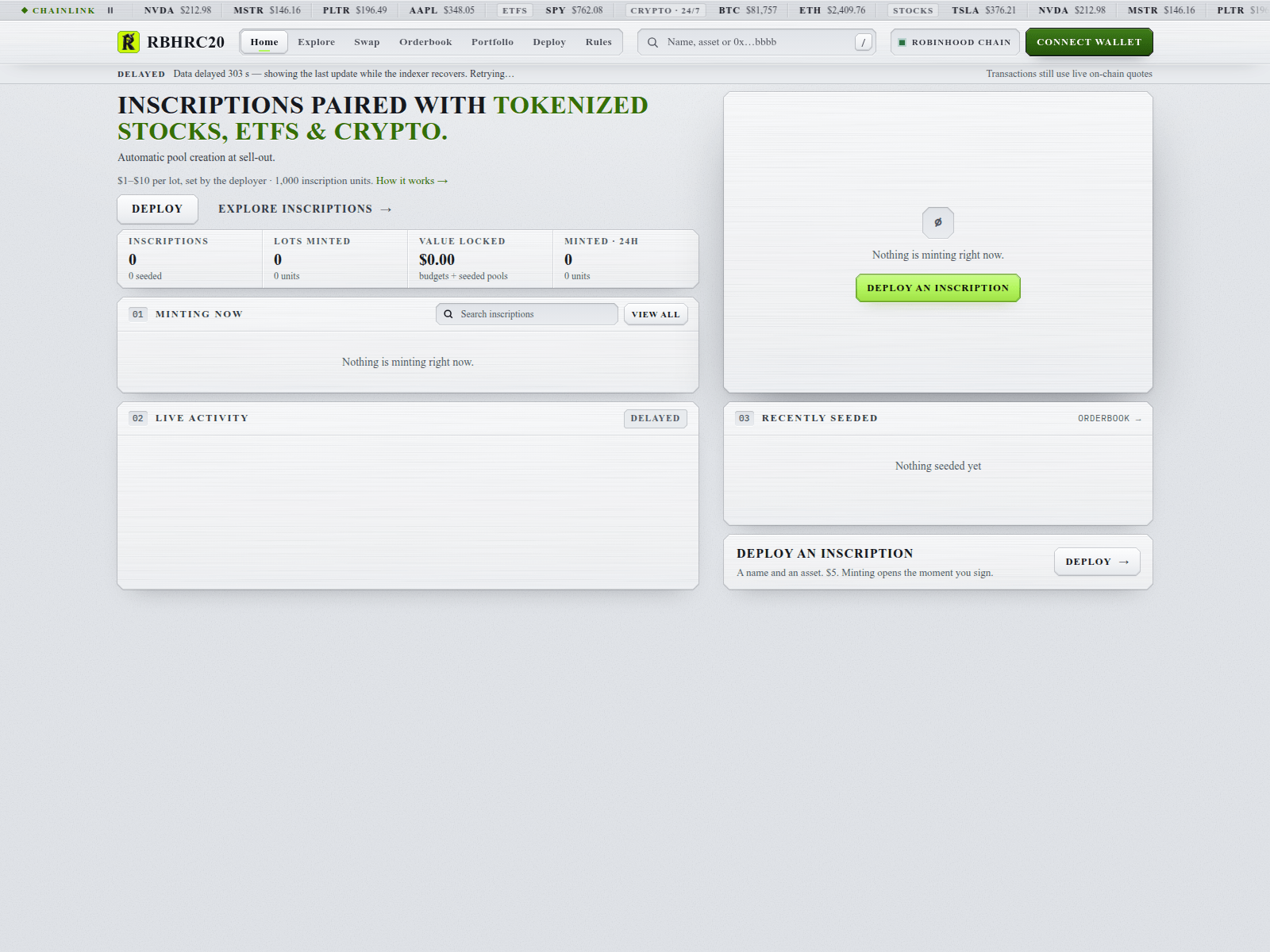Click the slash shortcut key badge
Screen dimensions: 1270x952
click(x=863, y=42)
